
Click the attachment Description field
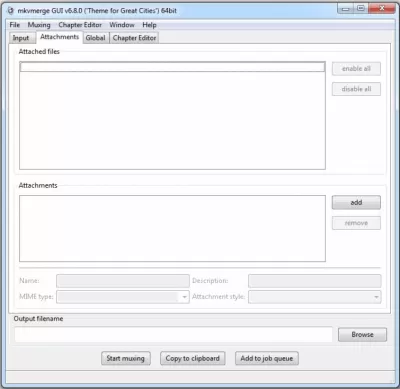point(315,281)
